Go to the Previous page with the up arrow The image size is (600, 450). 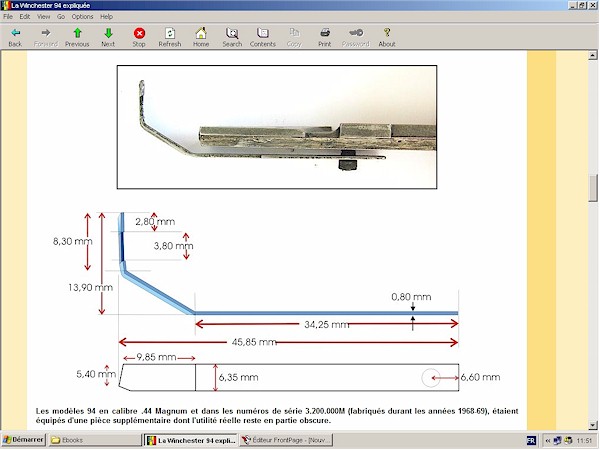pyautogui.click(x=77, y=33)
